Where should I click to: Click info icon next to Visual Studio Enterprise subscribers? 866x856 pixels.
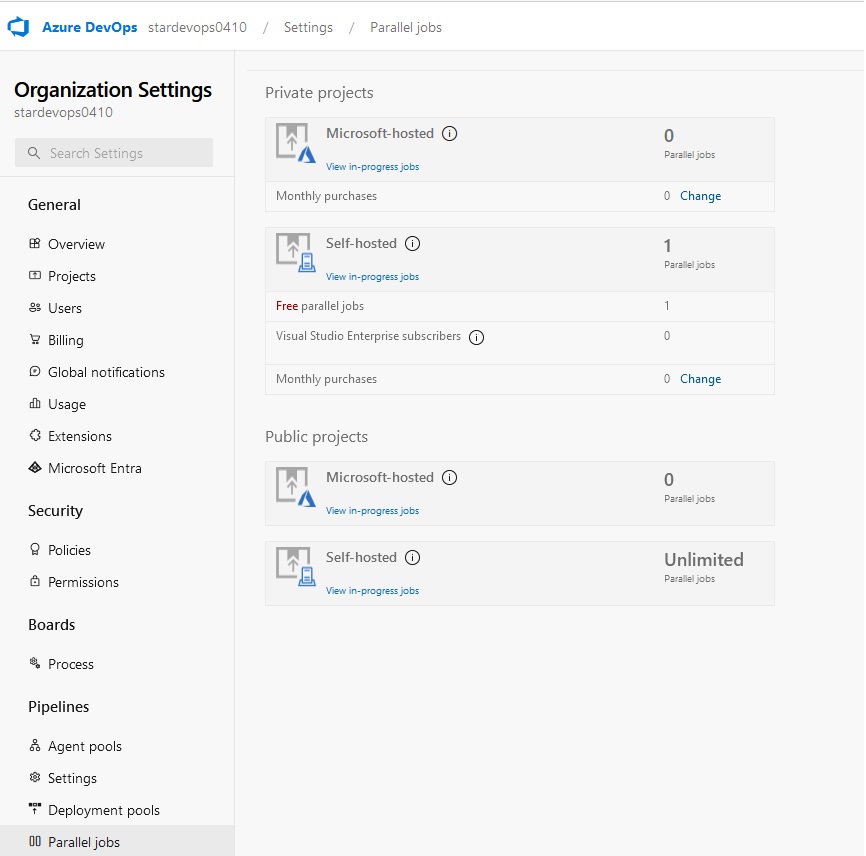click(x=477, y=337)
